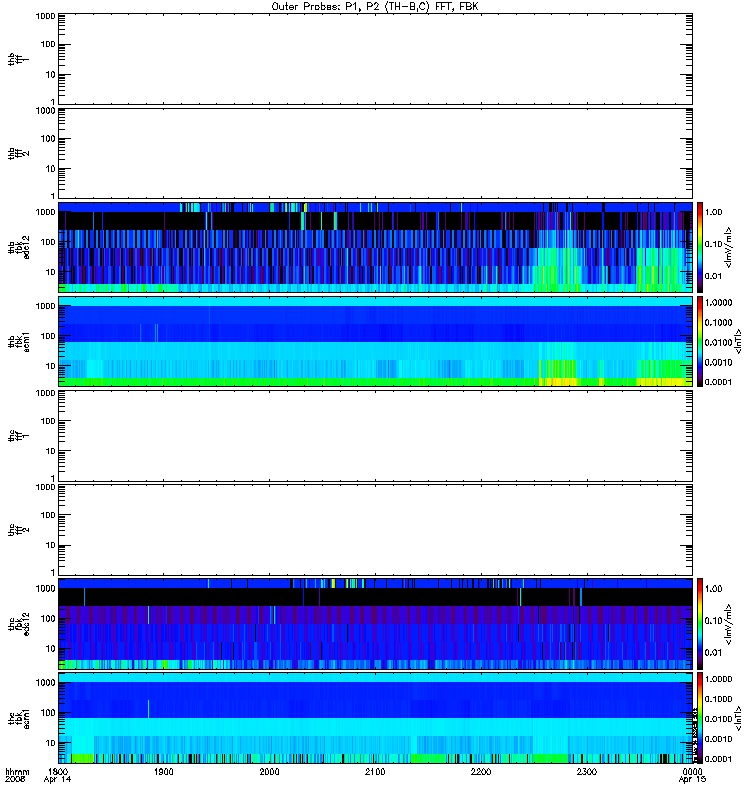Select the thb fbk scm1 spectrogram panel
This screenshot has width=750, height=800.
(x=375, y=341)
